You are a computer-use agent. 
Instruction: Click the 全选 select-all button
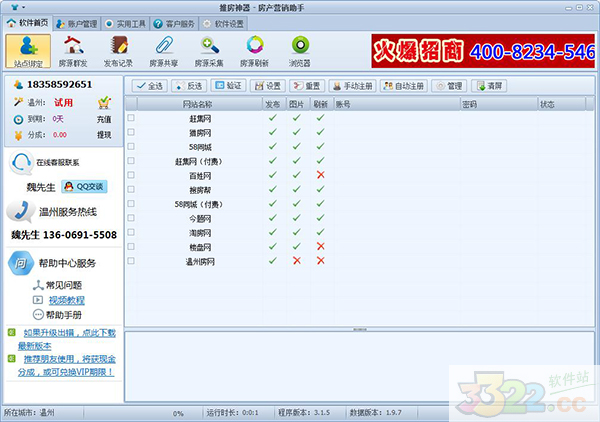click(x=150, y=86)
